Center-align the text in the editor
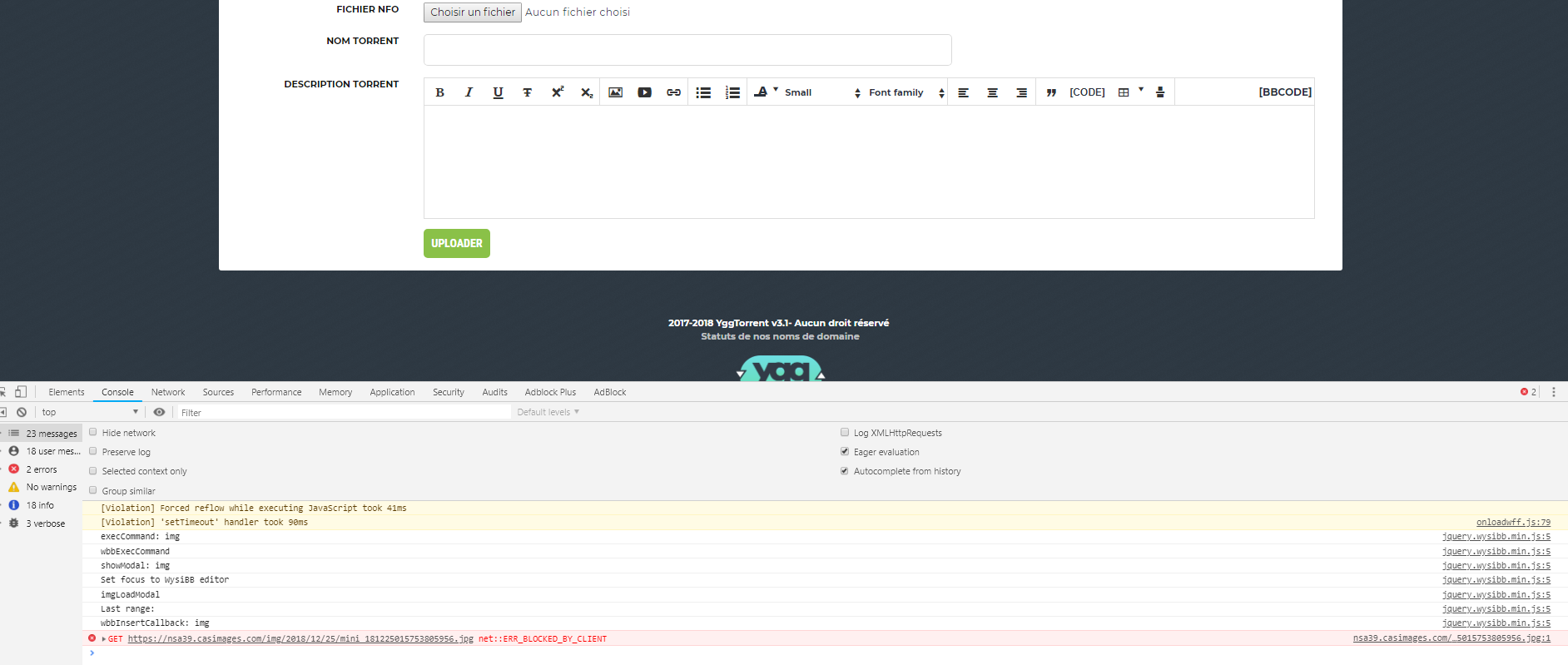Viewport: 1568px width, 665px height. click(992, 92)
